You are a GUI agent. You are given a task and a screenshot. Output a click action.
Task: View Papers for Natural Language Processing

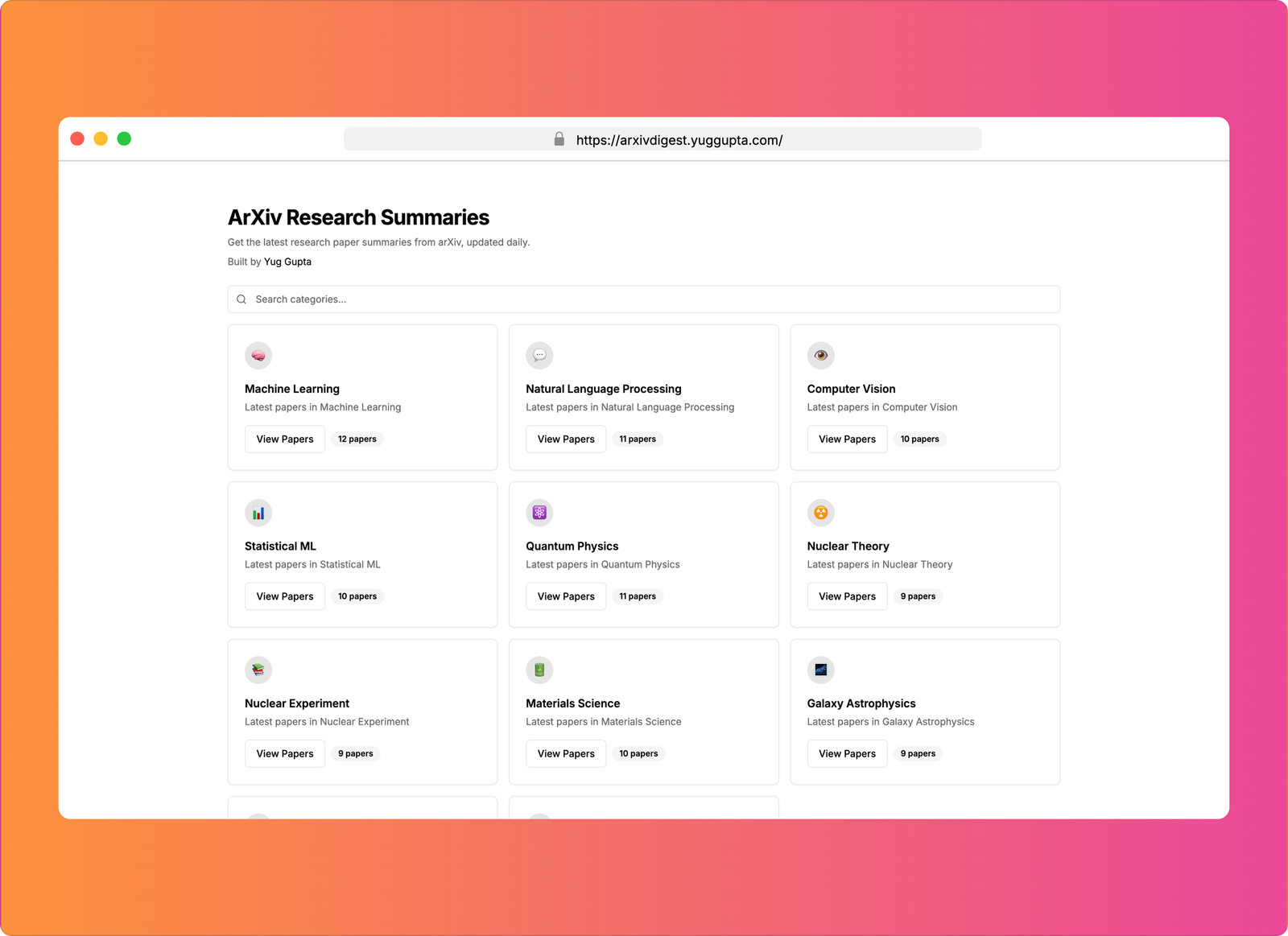[566, 439]
